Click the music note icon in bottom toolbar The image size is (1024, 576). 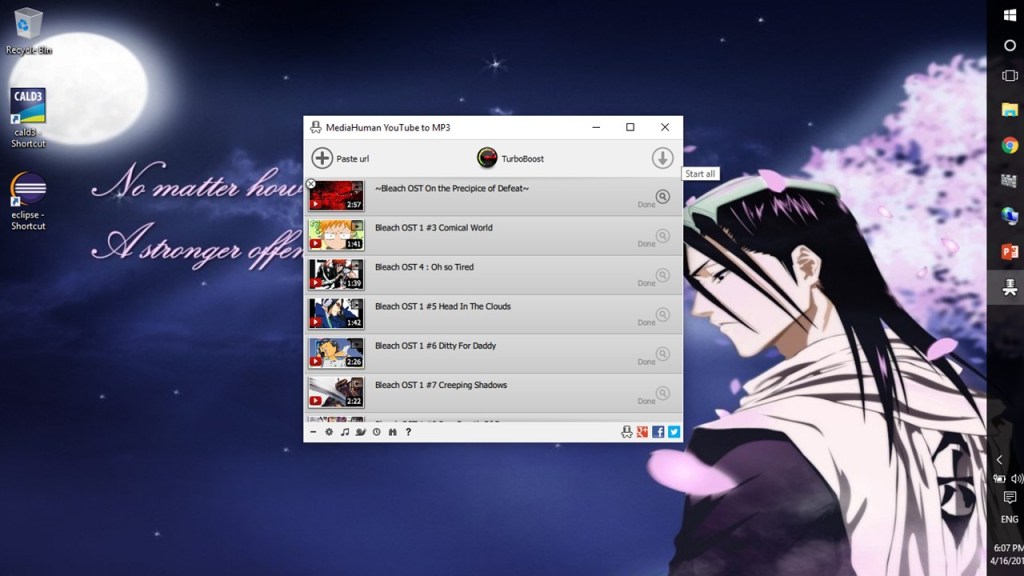(344, 432)
